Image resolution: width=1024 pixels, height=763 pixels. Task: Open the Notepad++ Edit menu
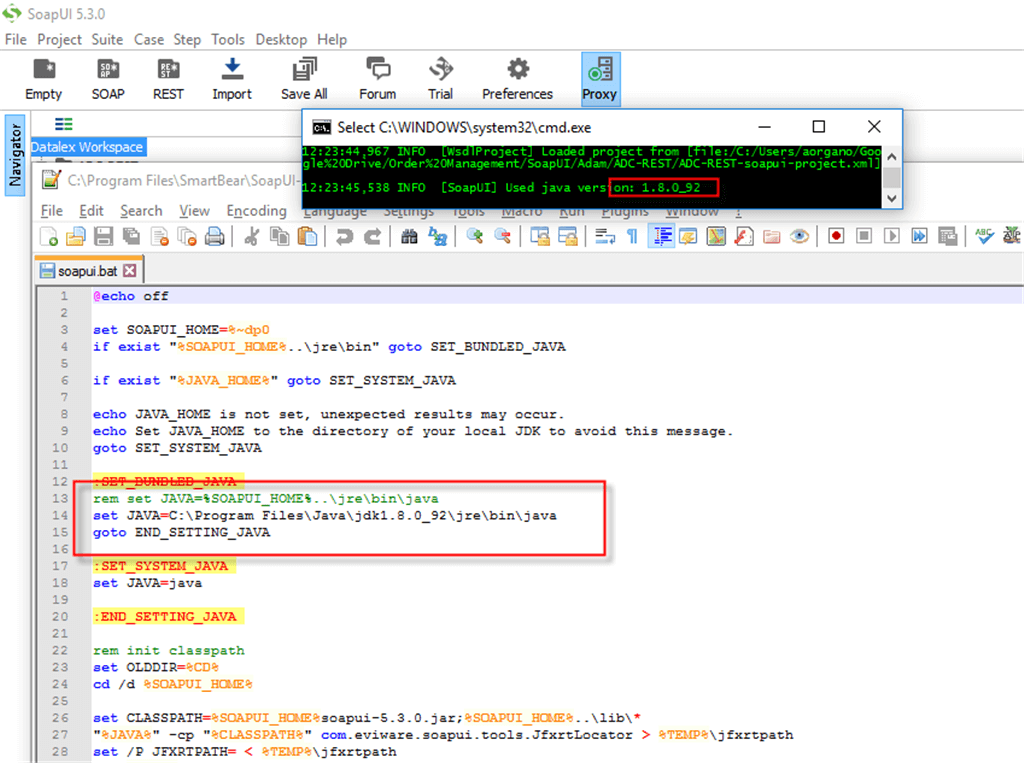[91, 210]
